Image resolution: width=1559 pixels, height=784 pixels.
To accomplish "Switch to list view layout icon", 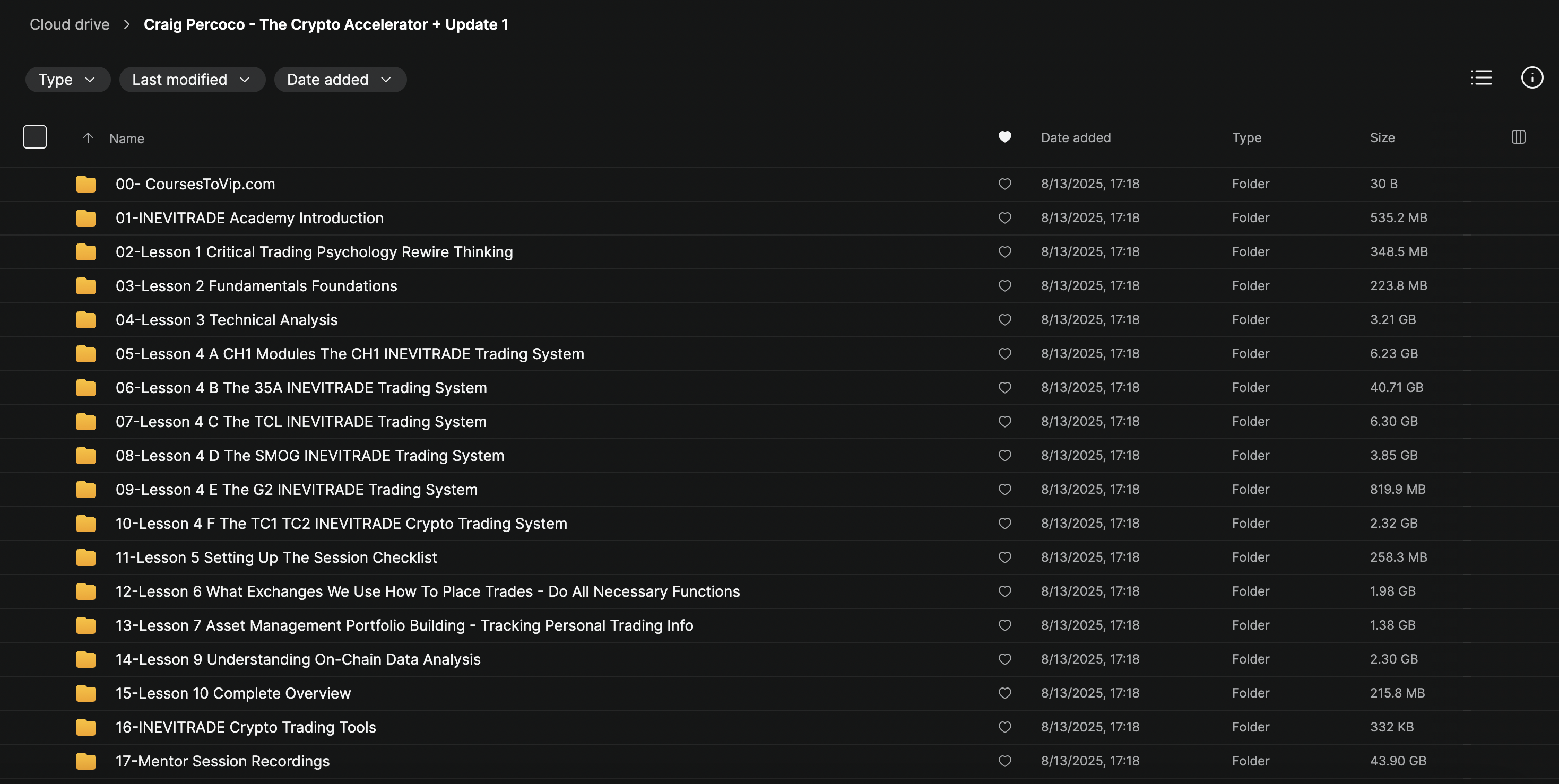I will [x=1481, y=78].
